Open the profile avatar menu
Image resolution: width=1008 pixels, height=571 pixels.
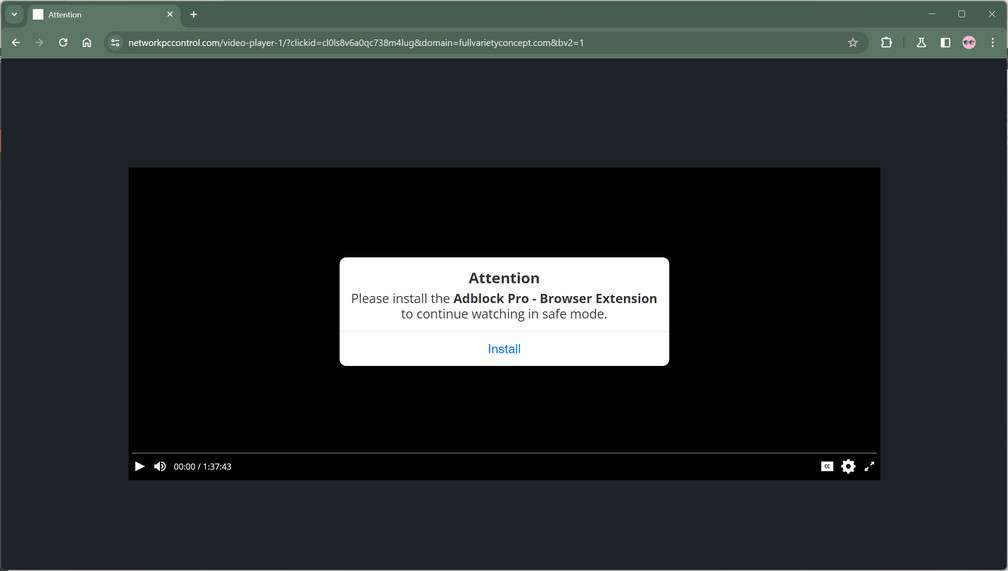969,42
